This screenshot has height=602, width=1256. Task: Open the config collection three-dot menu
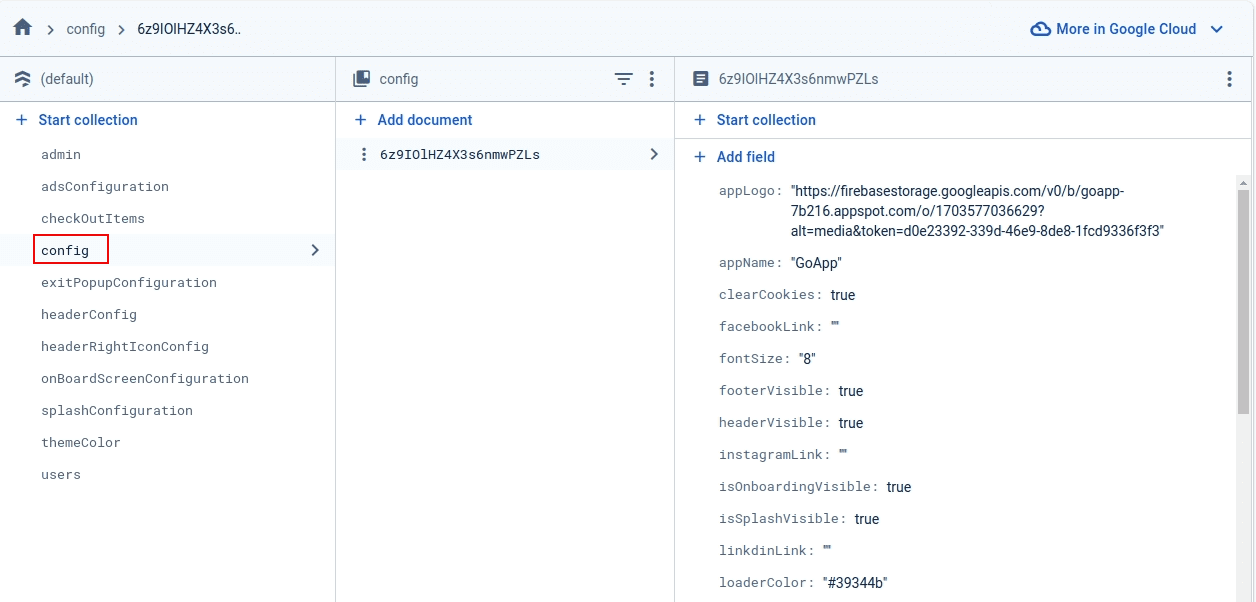pyautogui.click(x=652, y=79)
